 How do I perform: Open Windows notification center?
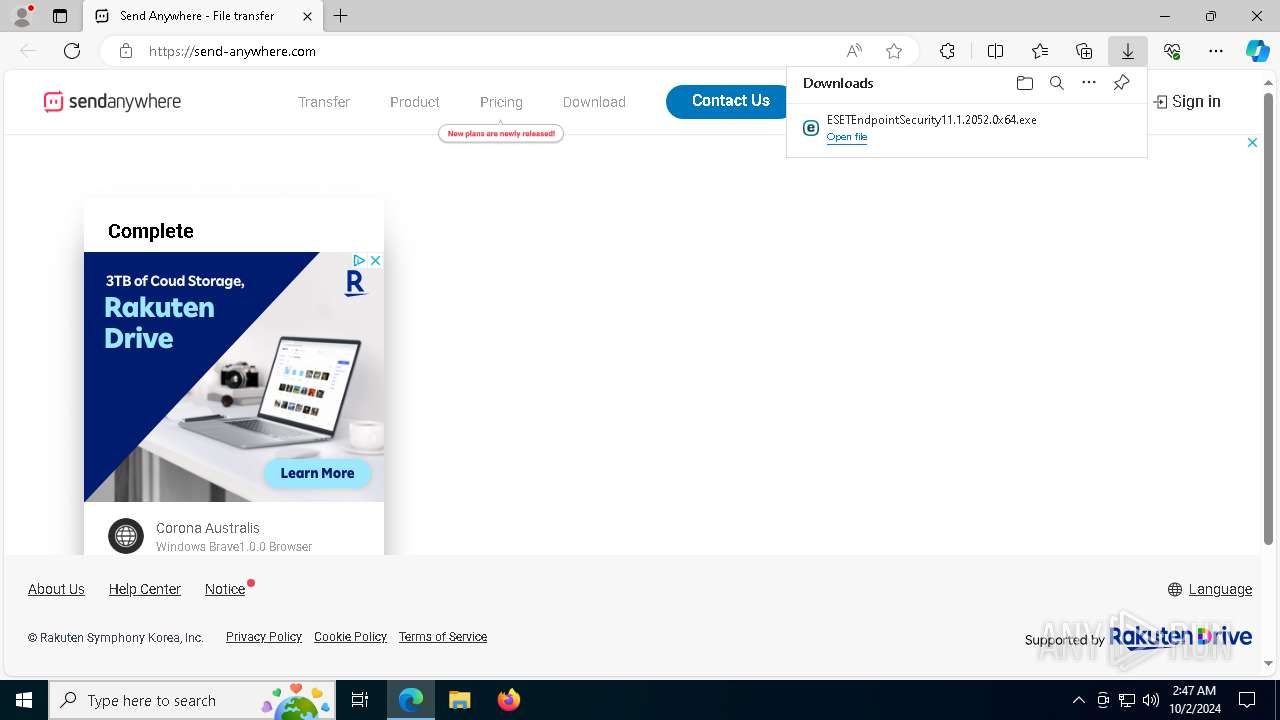point(1247,700)
